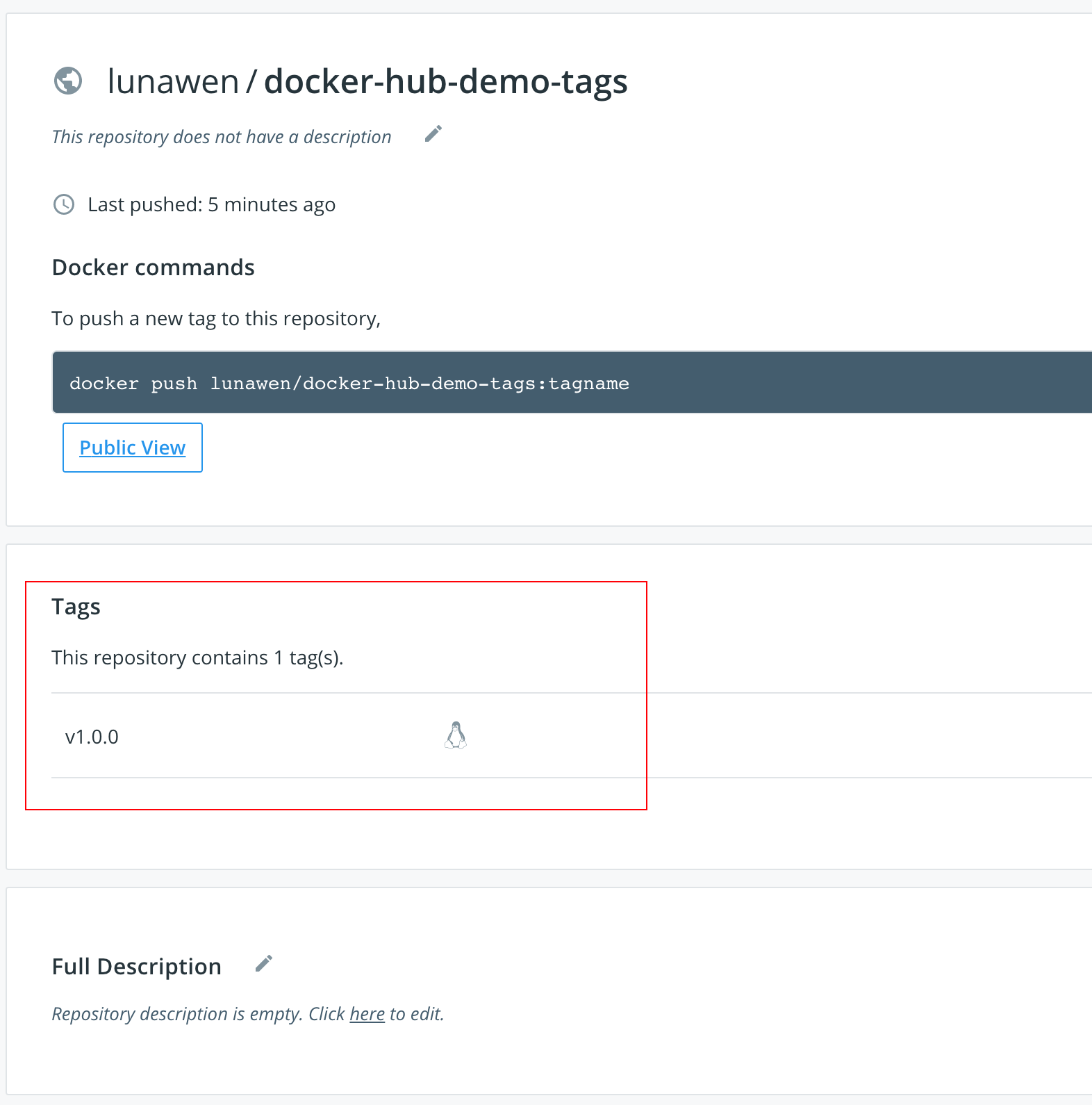
Task: Click the public globe icon beside repository name
Action: click(68, 81)
